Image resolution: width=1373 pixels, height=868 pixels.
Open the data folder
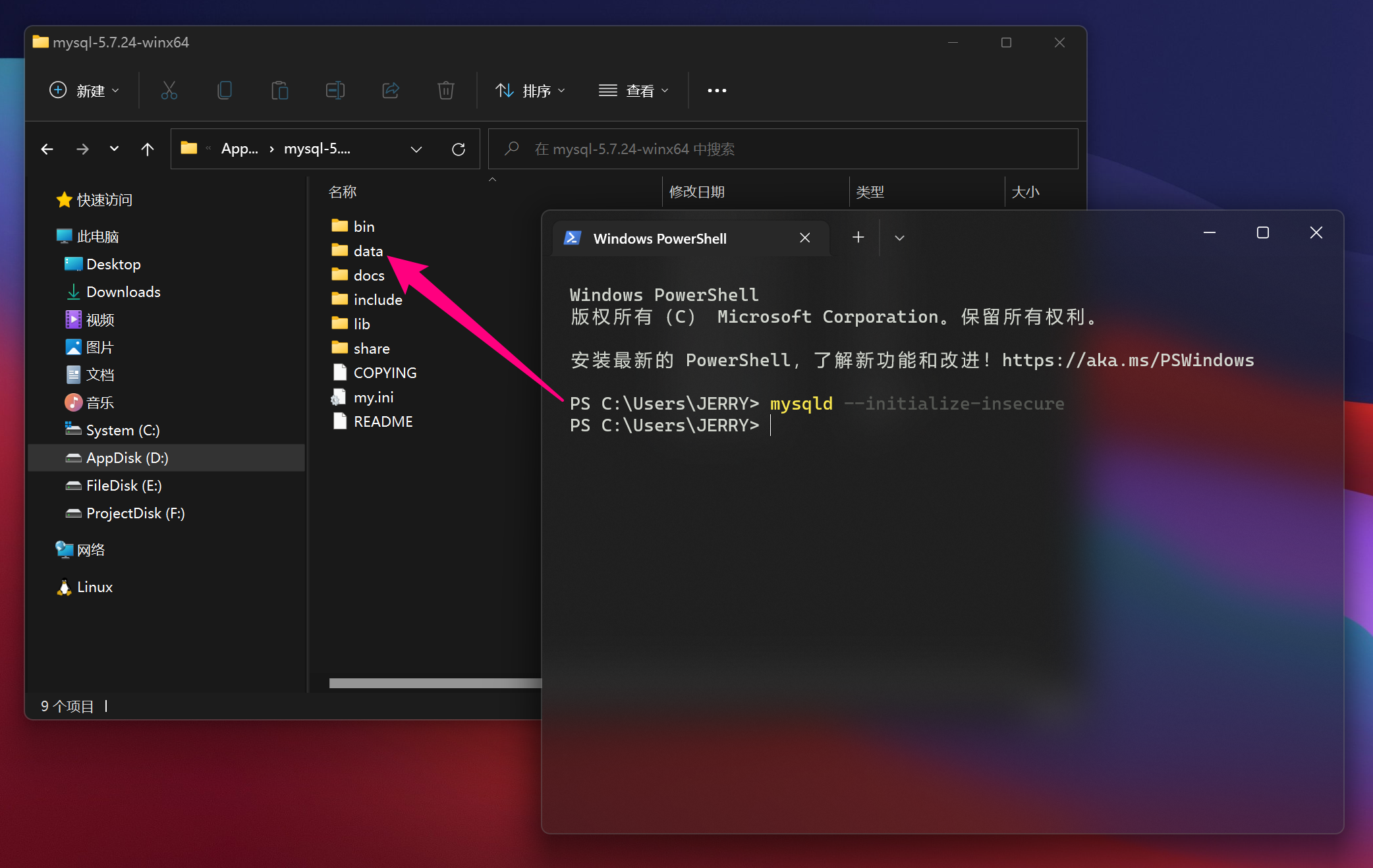(368, 251)
